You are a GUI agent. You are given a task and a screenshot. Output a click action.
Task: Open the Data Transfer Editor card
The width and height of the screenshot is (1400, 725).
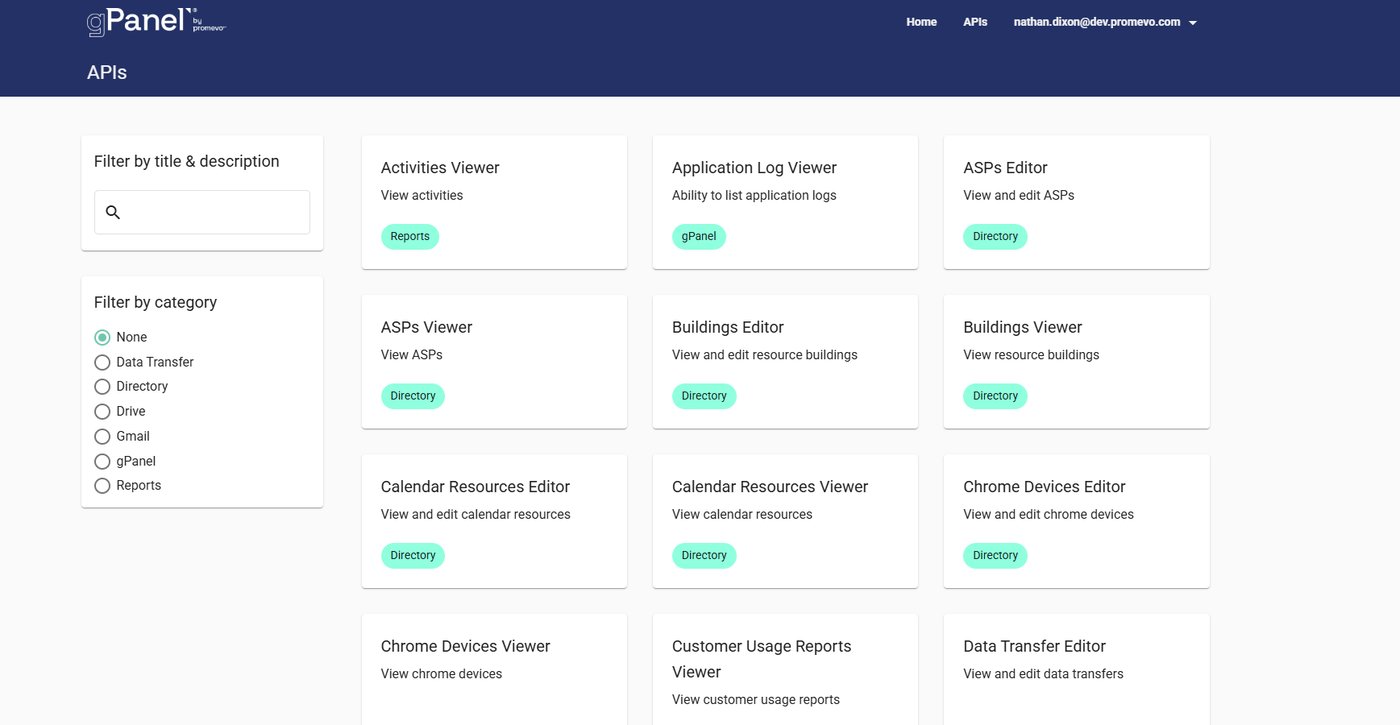pos(1077,670)
